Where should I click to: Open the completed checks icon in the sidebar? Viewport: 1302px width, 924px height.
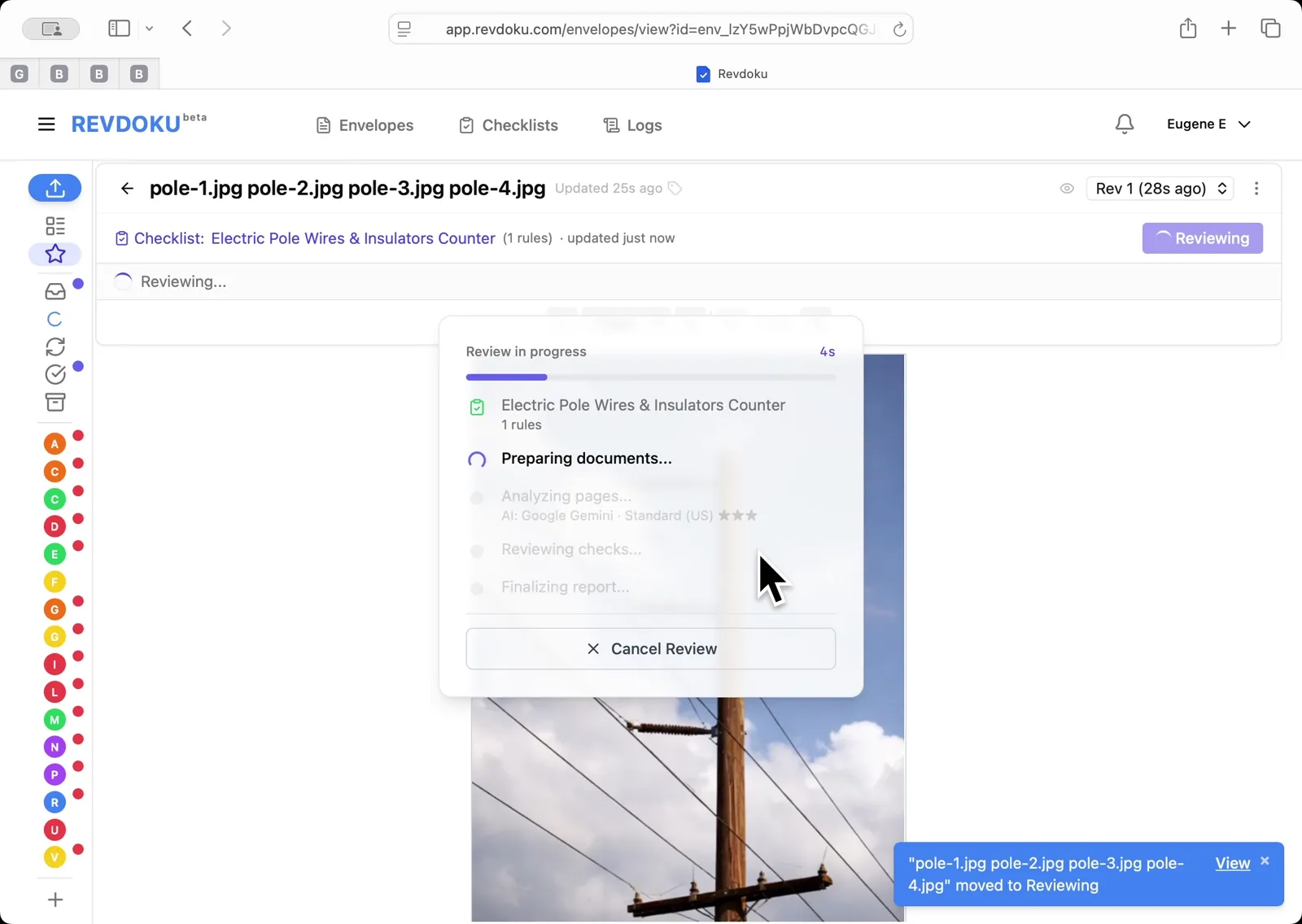tap(55, 374)
